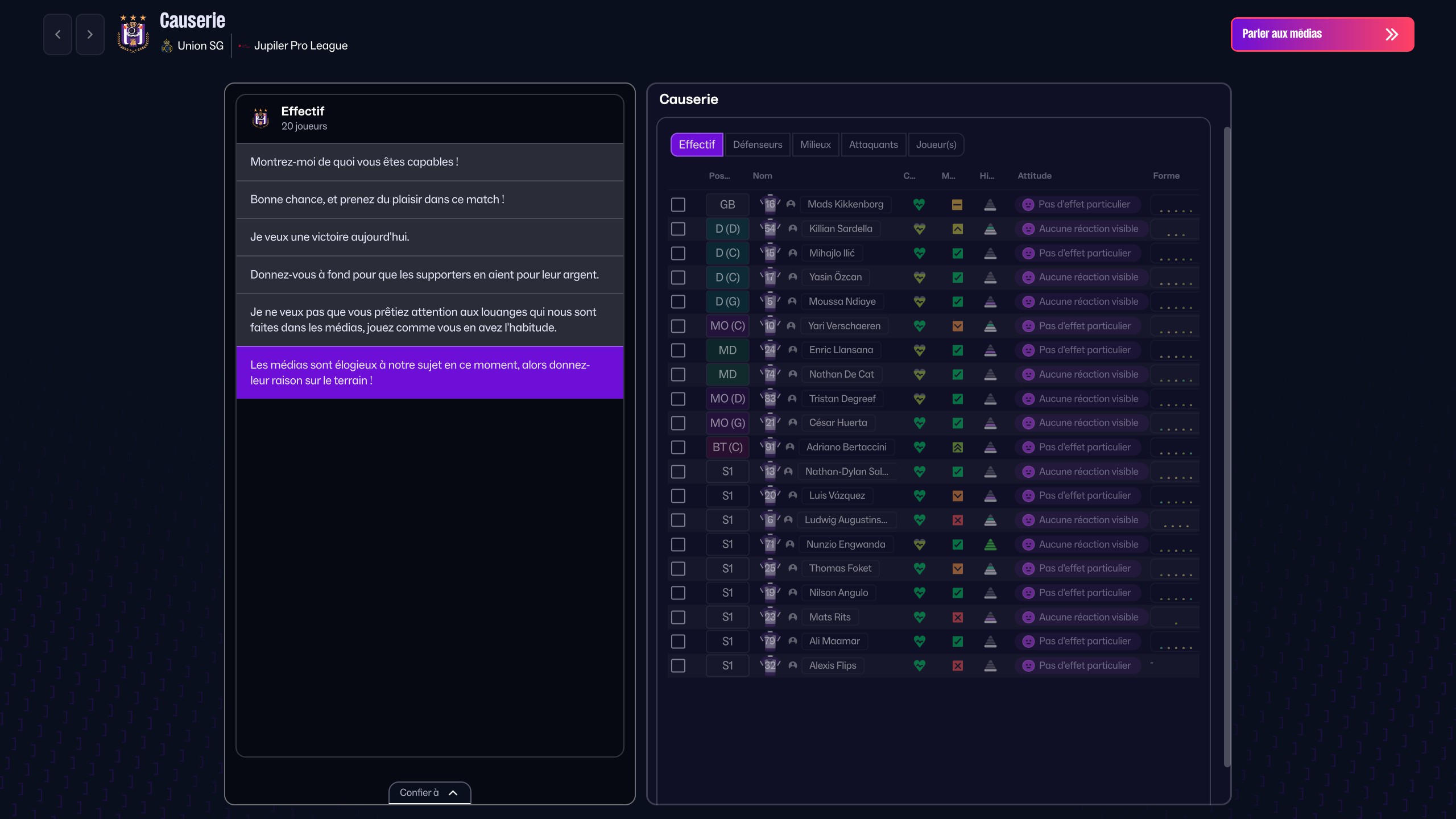Sort by the Attitude column header
Viewport: 1456px width, 819px height.
pos(1034,176)
